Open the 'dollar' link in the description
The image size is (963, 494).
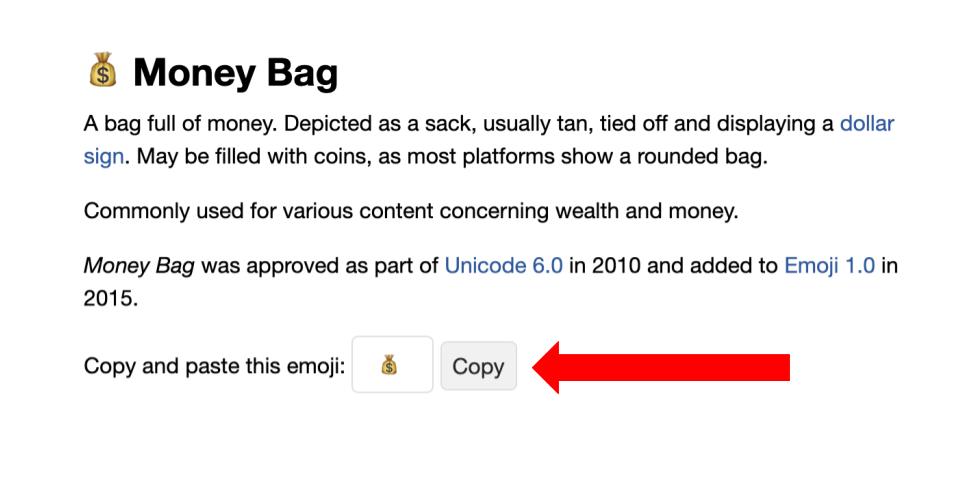[x=867, y=124]
